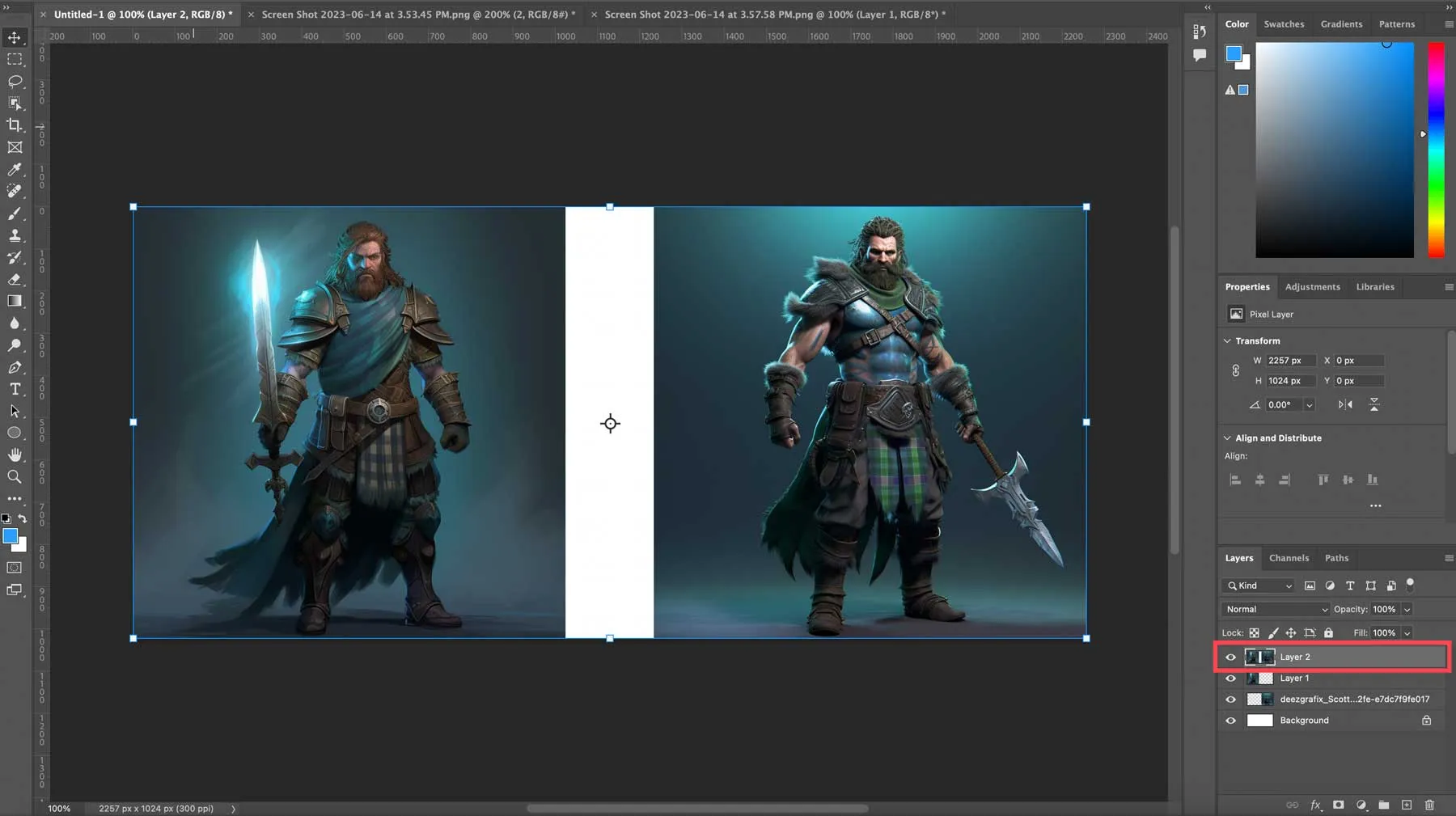Hide the Background layer
The width and height of the screenshot is (1456, 816).
pyautogui.click(x=1230, y=721)
